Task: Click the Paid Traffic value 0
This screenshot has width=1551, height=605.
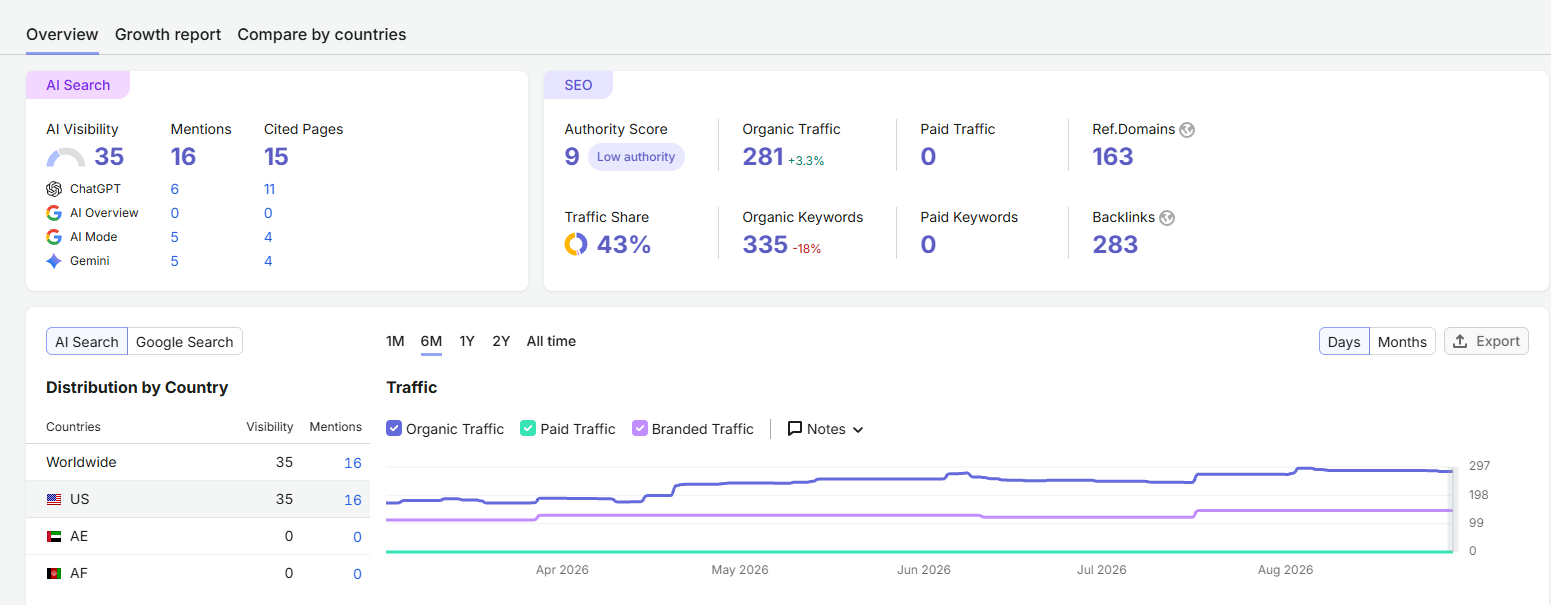Action: 929,156
